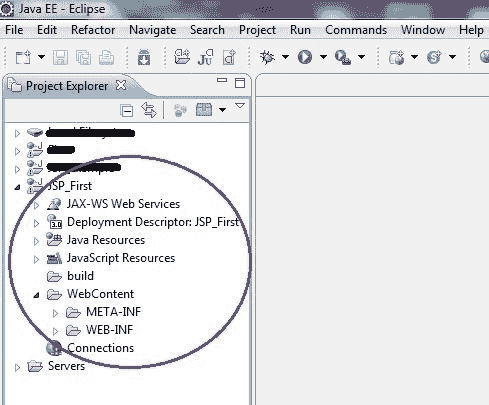Click the Android-style robot toolbar icon

tap(144, 57)
